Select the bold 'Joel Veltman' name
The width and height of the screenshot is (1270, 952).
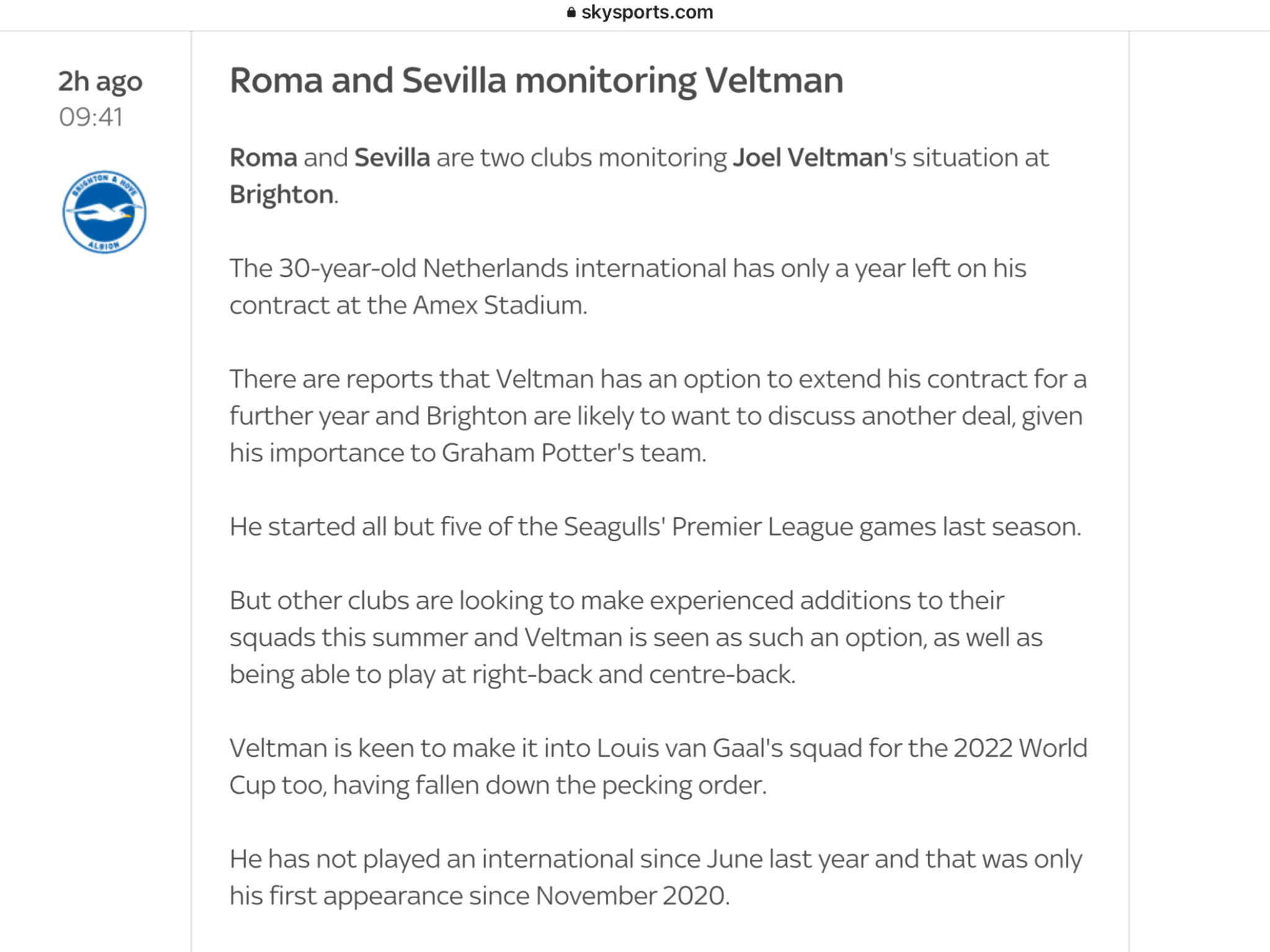click(810, 157)
